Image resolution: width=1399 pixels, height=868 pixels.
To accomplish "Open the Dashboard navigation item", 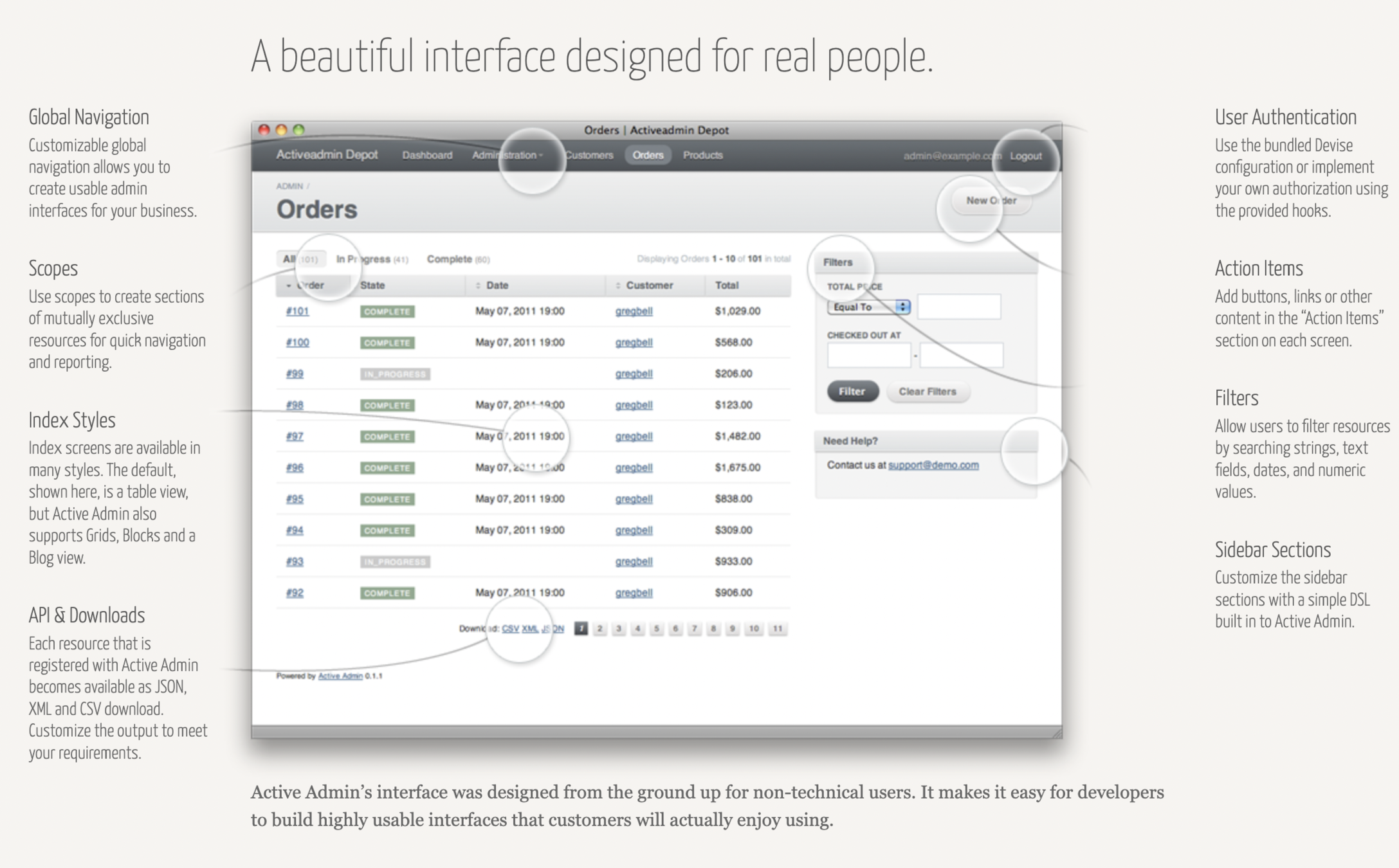I will [427, 155].
